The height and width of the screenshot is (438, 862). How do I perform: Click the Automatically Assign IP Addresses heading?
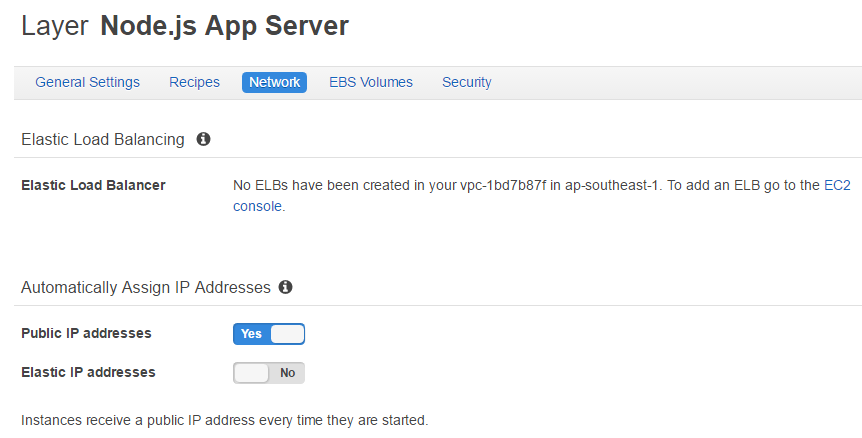[146, 287]
